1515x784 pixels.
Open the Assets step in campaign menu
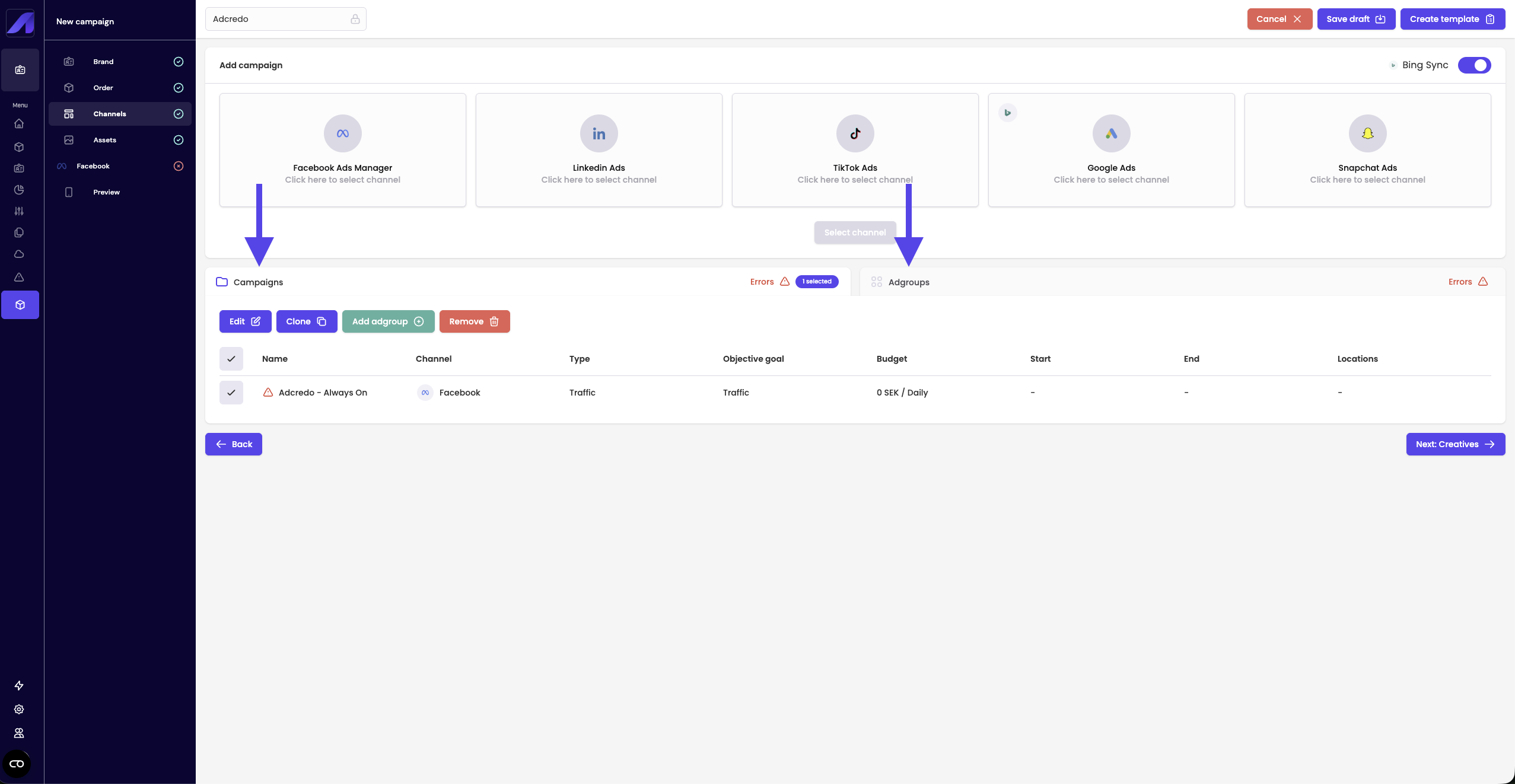(105, 140)
